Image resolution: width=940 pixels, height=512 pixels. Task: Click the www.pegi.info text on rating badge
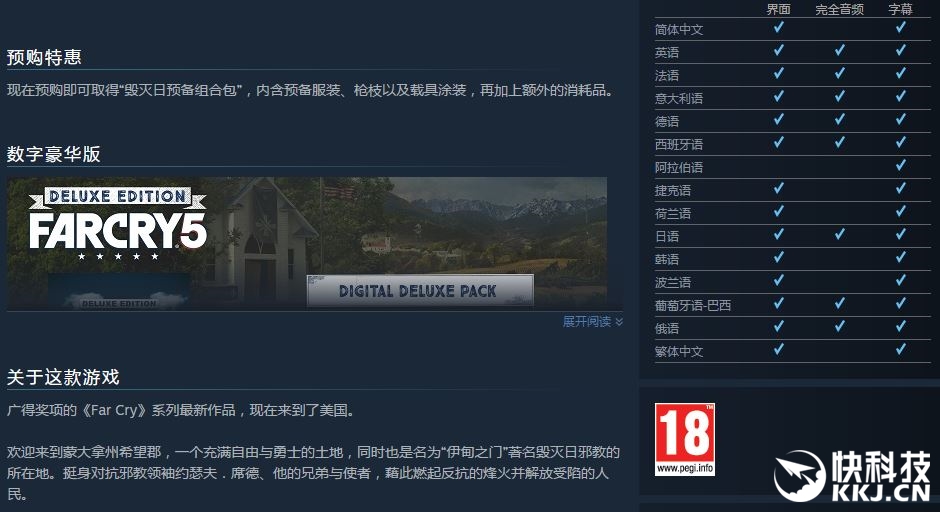685,468
